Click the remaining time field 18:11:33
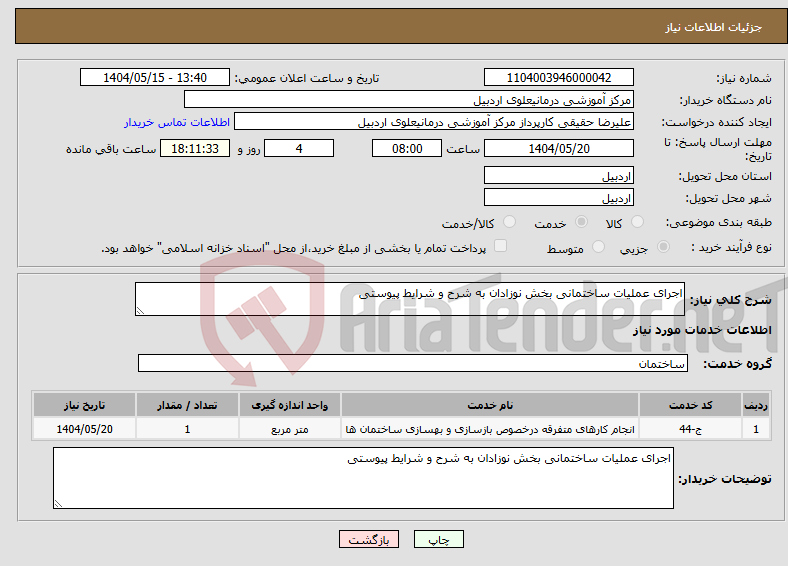 click(x=195, y=148)
